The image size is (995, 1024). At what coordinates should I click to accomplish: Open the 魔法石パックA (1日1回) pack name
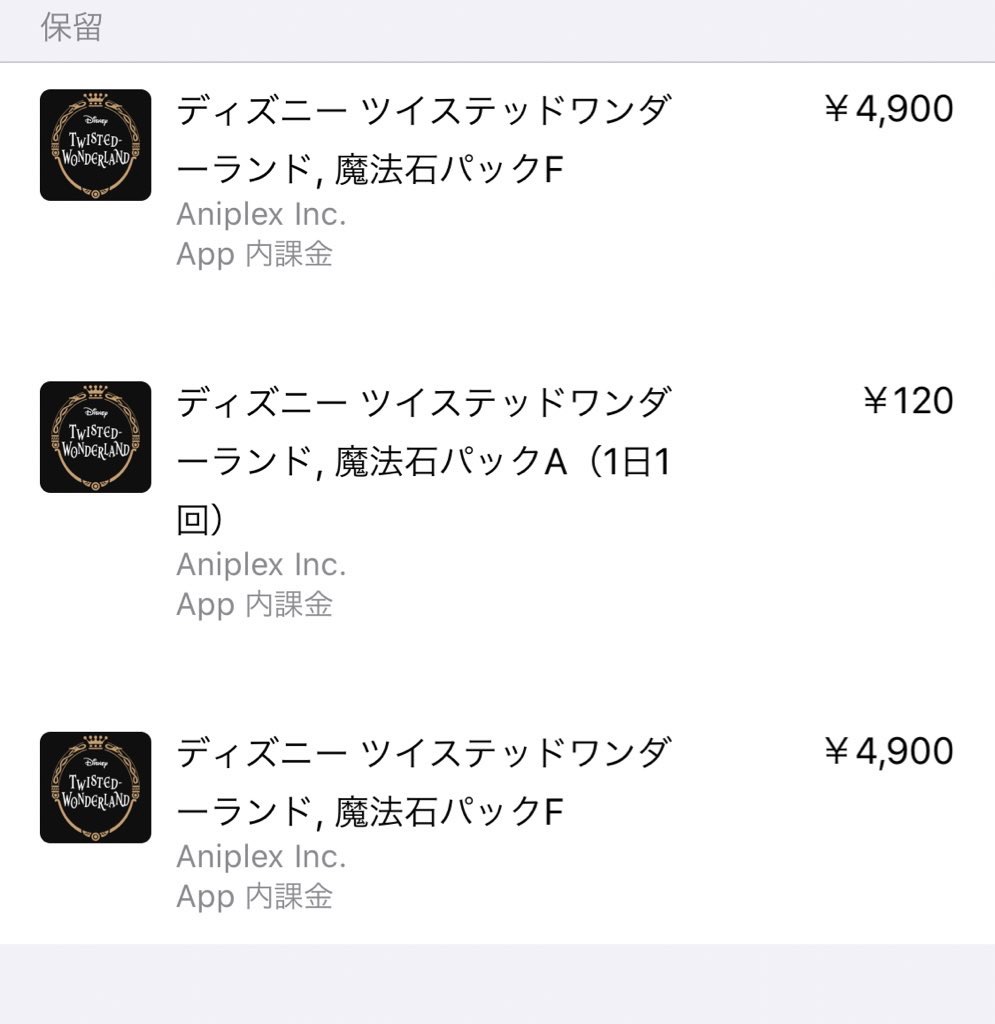[500, 463]
